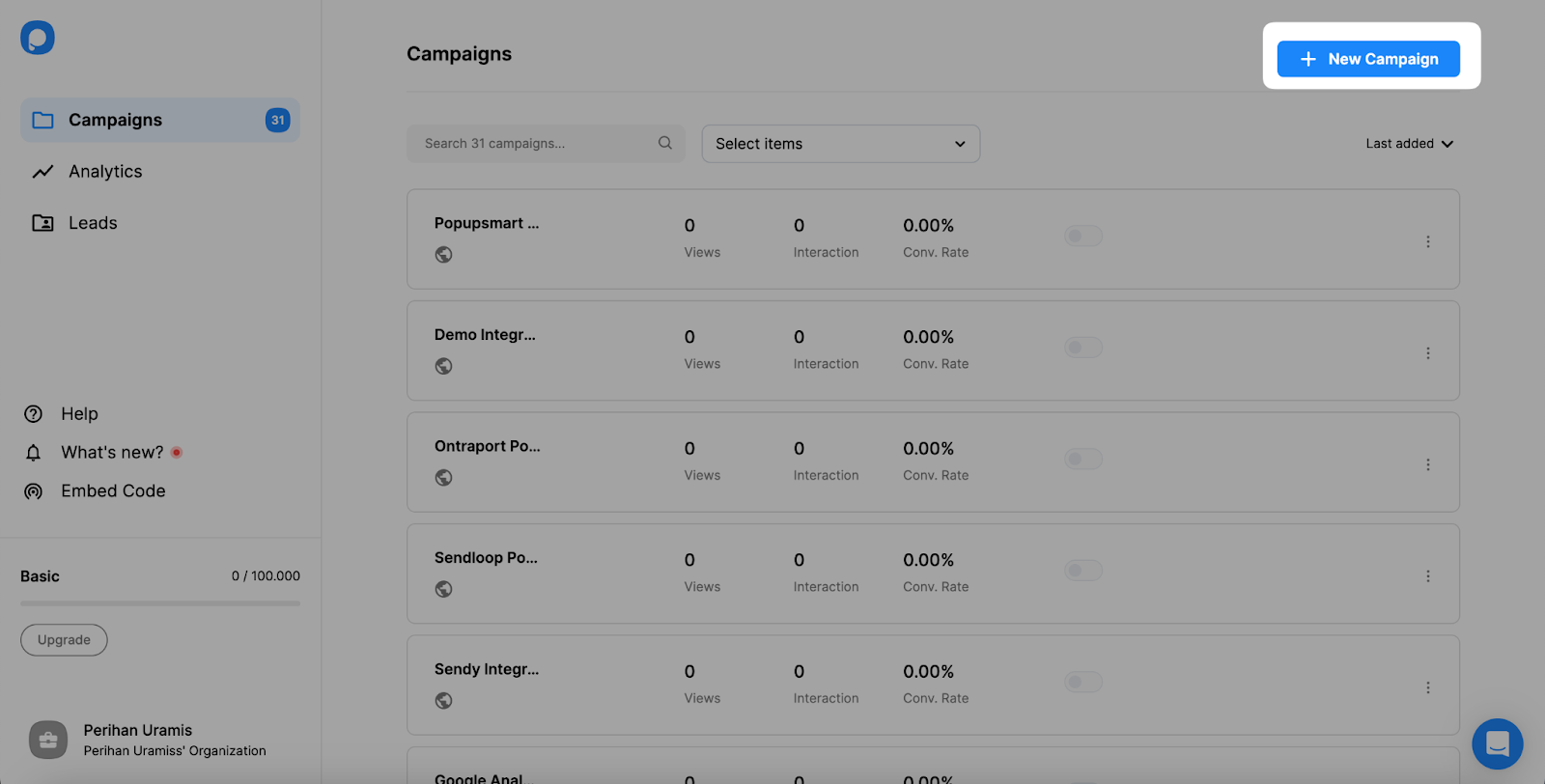The image size is (1545, 784).
Task: Open the Leads section
Action: click(93, 223)
